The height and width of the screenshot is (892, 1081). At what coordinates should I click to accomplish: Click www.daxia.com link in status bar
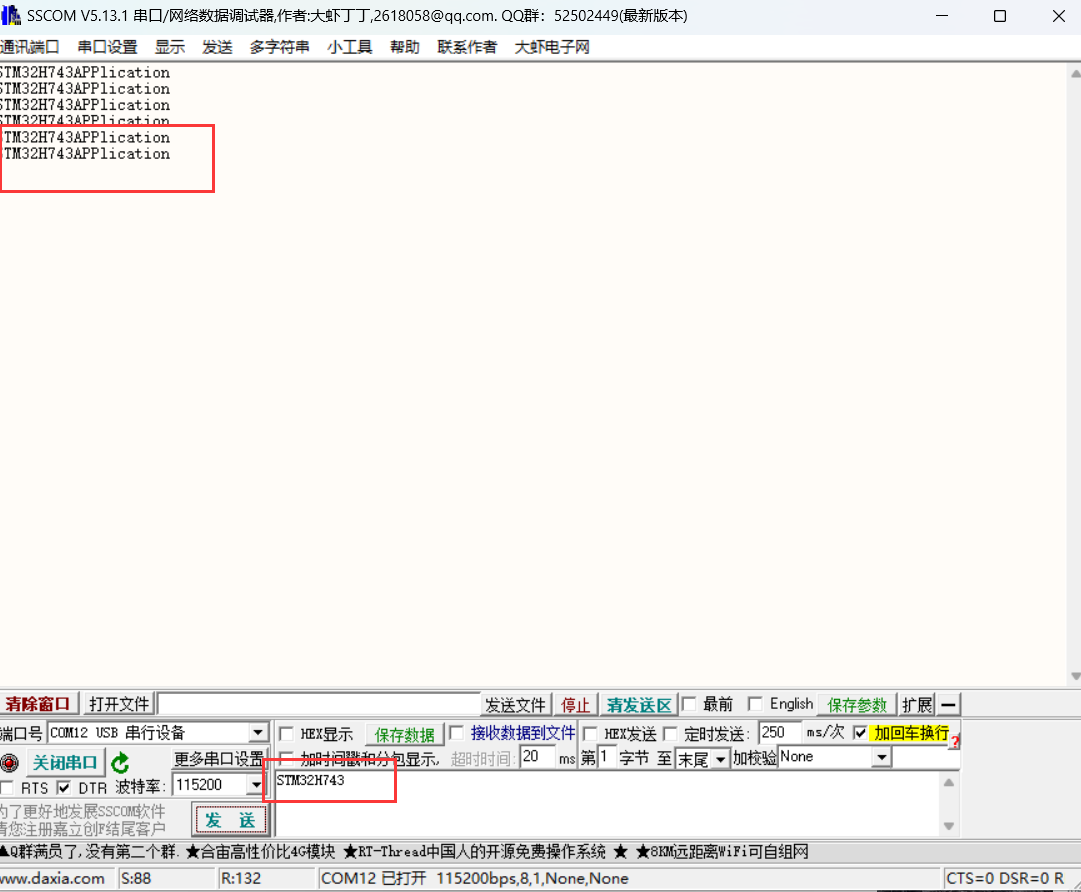click(x=52, y=879)
